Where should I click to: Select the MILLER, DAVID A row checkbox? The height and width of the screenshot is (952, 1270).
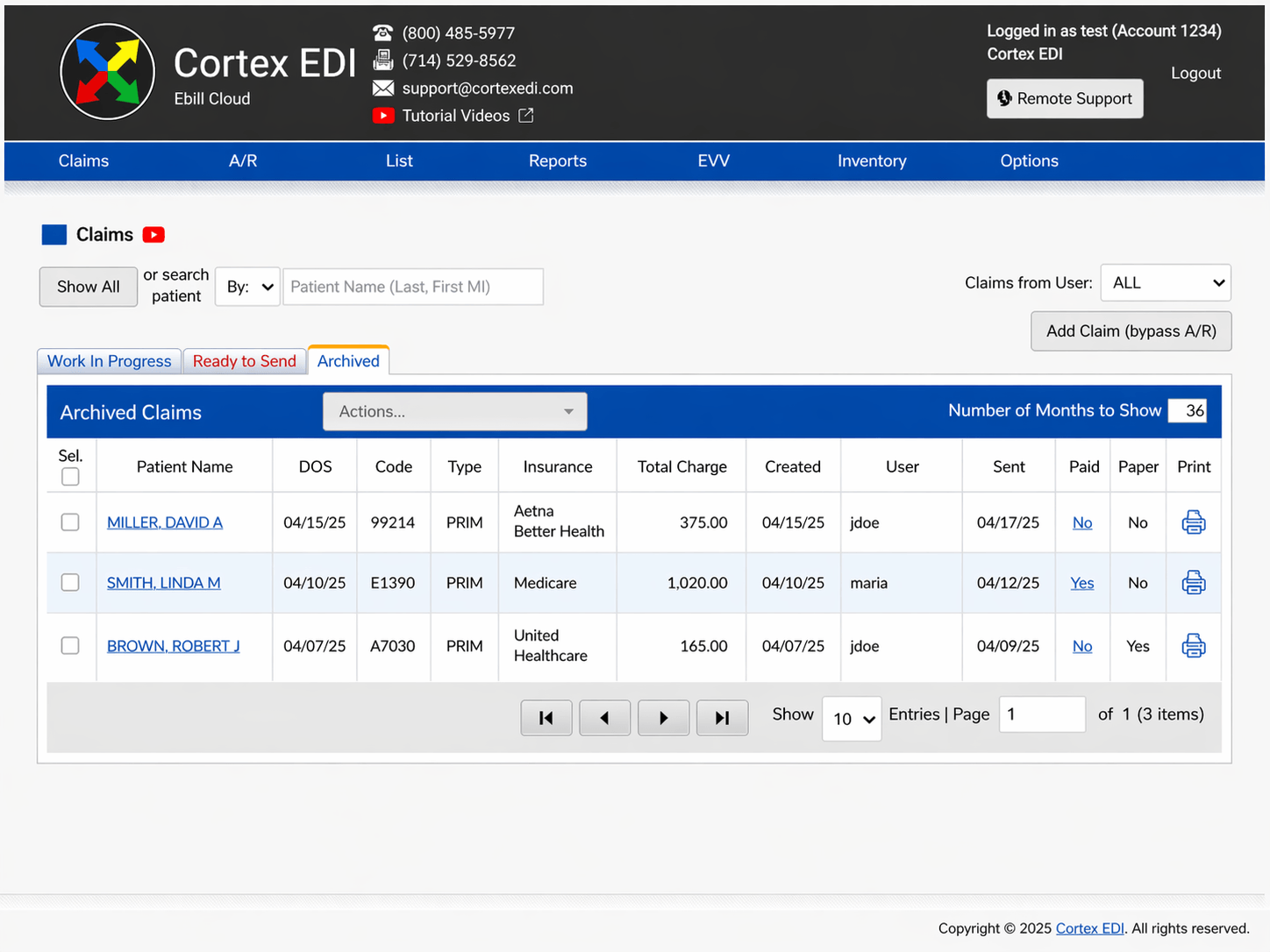pyautogui.click(x=70, y=522)
